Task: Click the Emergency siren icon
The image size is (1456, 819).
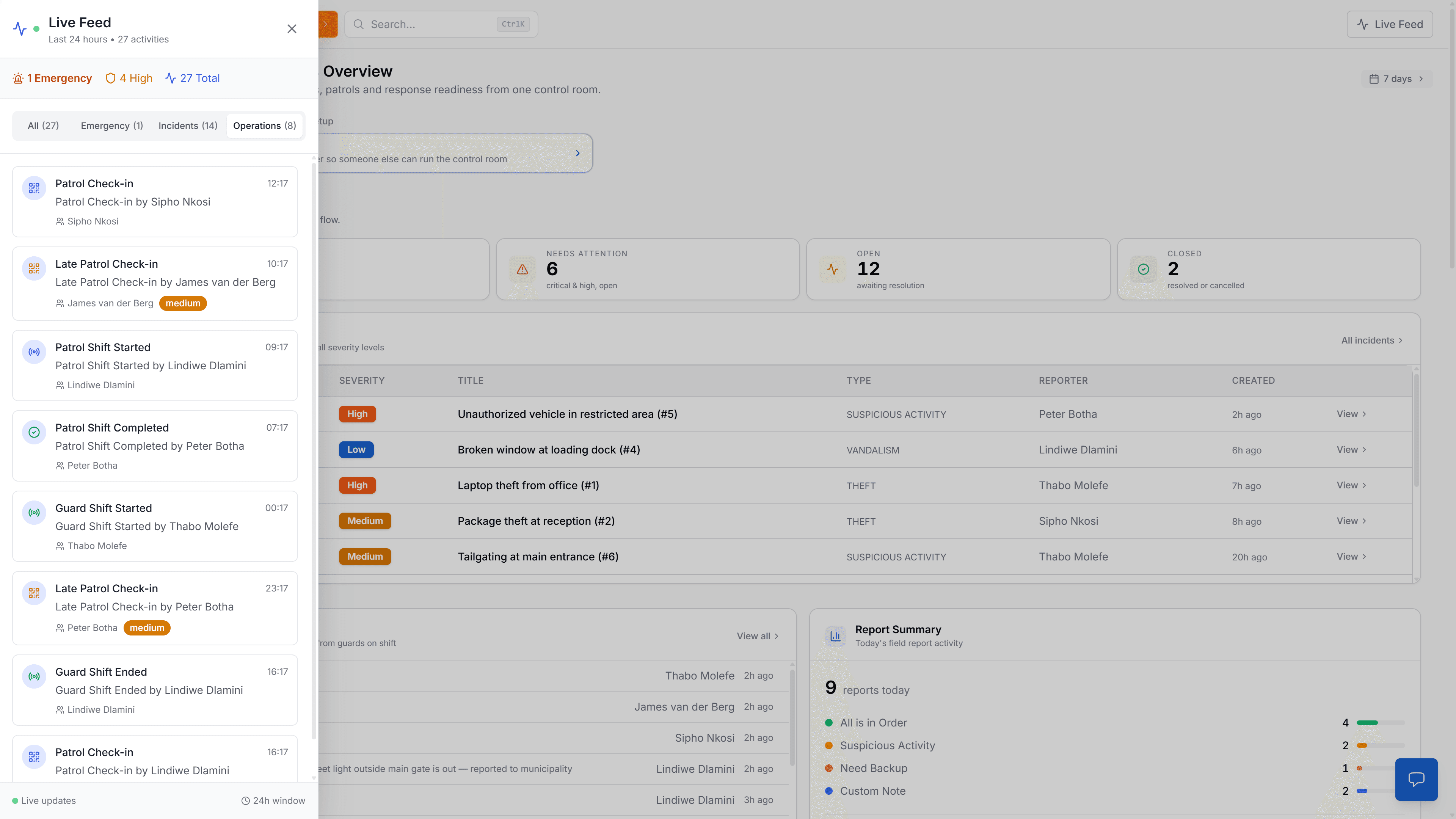Action: coord(18,78)
